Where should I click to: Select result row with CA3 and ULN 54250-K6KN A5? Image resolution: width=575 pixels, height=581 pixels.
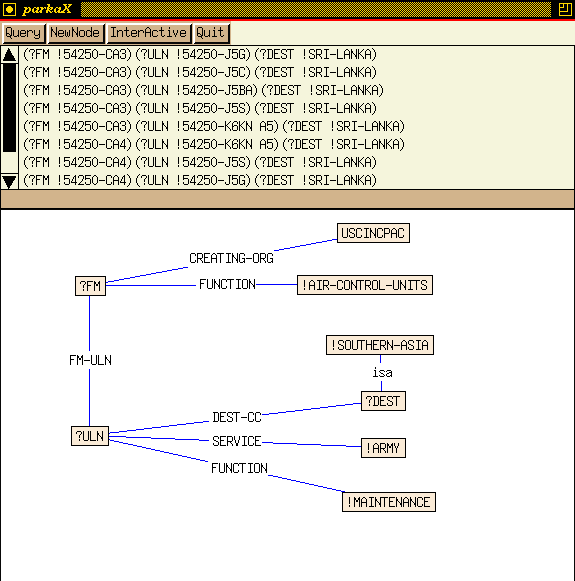click(214, 126)
